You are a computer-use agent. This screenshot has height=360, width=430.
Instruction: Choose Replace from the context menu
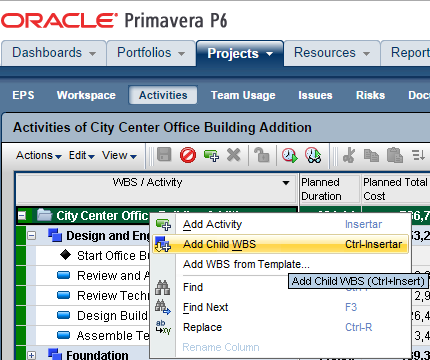(281, 327)
